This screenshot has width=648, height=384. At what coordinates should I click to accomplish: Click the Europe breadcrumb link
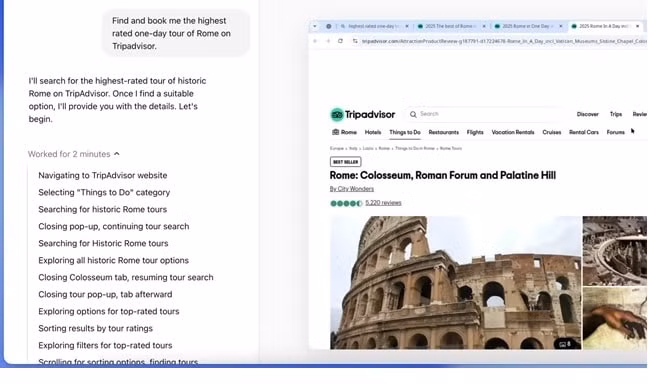tap(336, 148)
